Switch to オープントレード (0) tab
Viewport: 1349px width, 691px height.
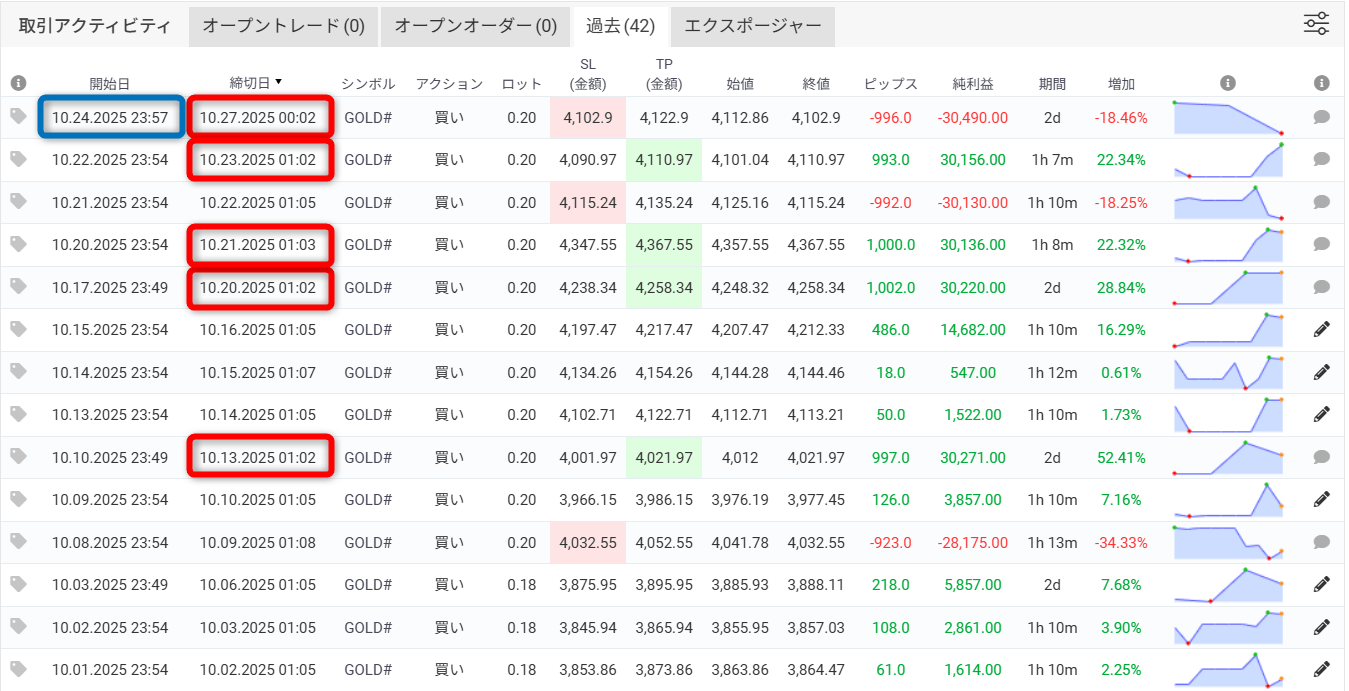coord(283,26)
